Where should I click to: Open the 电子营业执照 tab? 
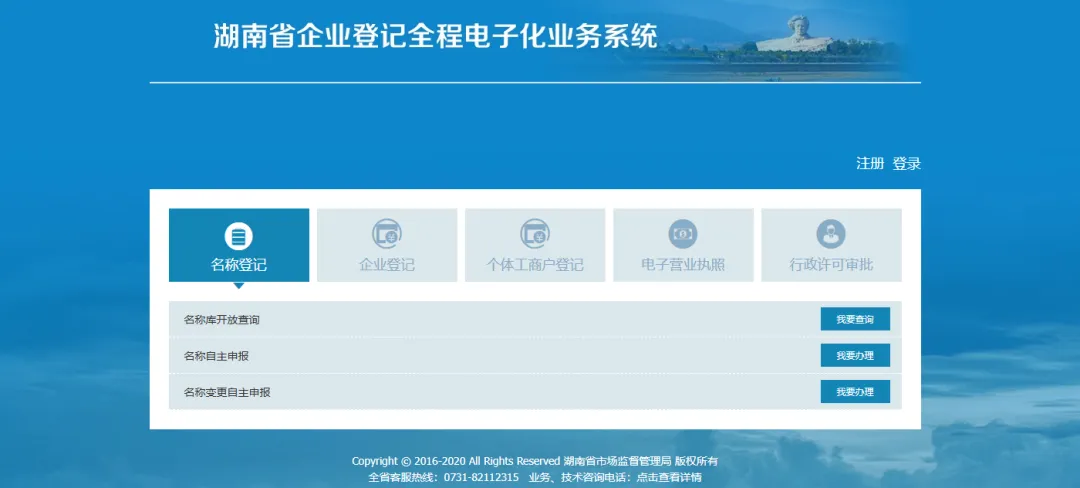(x=683, y=245)
